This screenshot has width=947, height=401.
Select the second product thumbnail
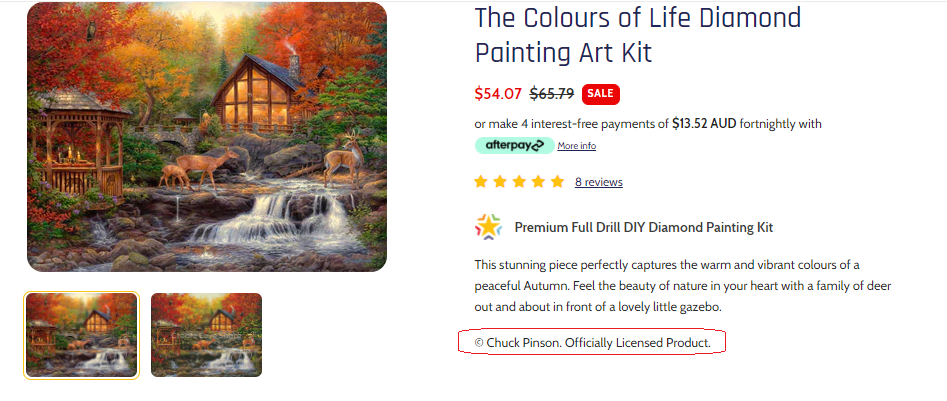coord(206,335)
